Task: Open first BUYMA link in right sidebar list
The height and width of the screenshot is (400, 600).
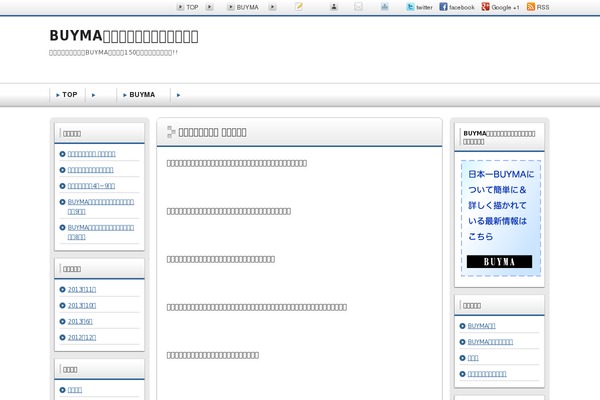Action: [481, 326]
